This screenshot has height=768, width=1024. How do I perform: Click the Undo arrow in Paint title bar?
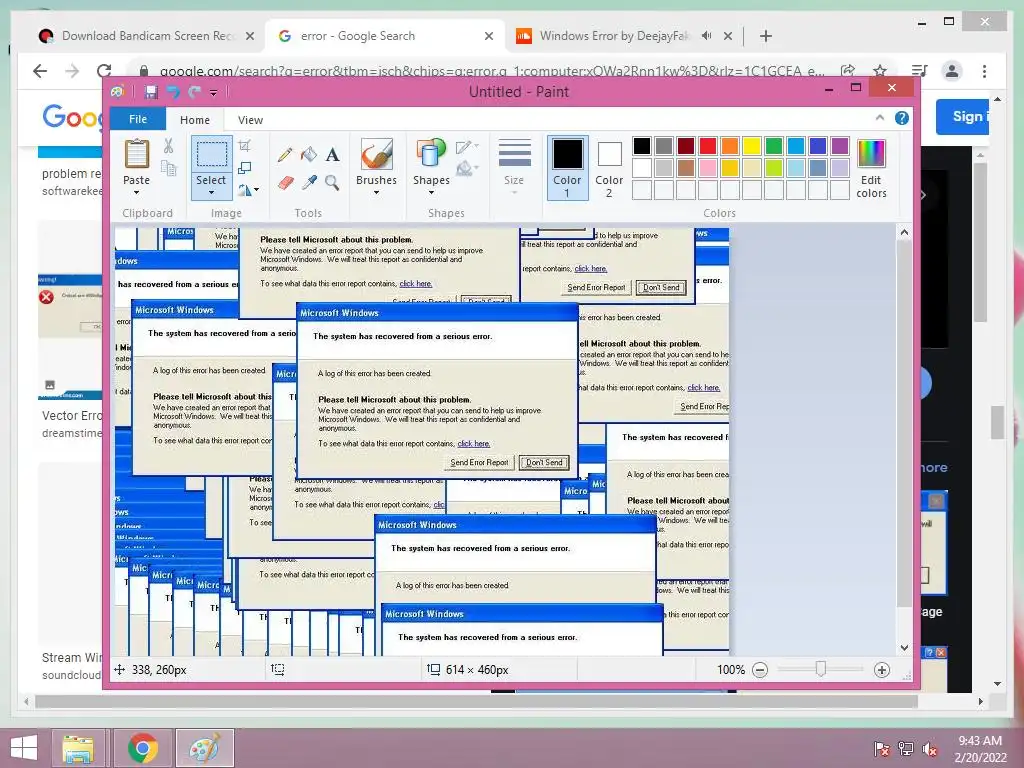173,92
